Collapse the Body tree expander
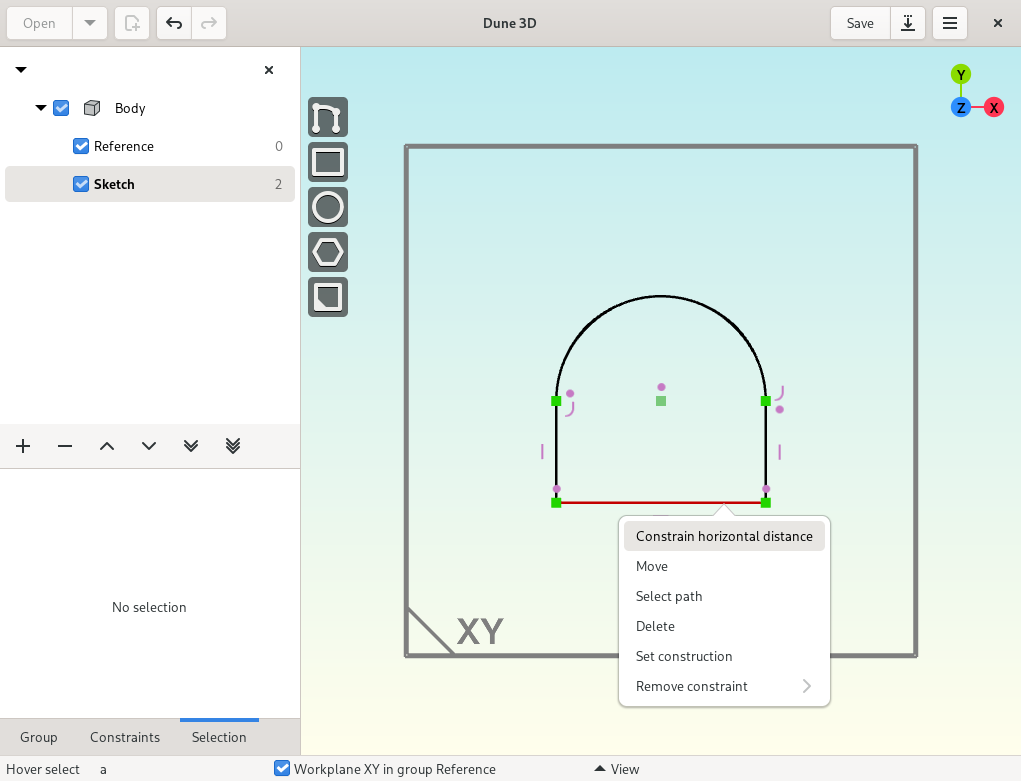Image resolution: width=1021 pixels, height=781 pixels. (41, 108)
